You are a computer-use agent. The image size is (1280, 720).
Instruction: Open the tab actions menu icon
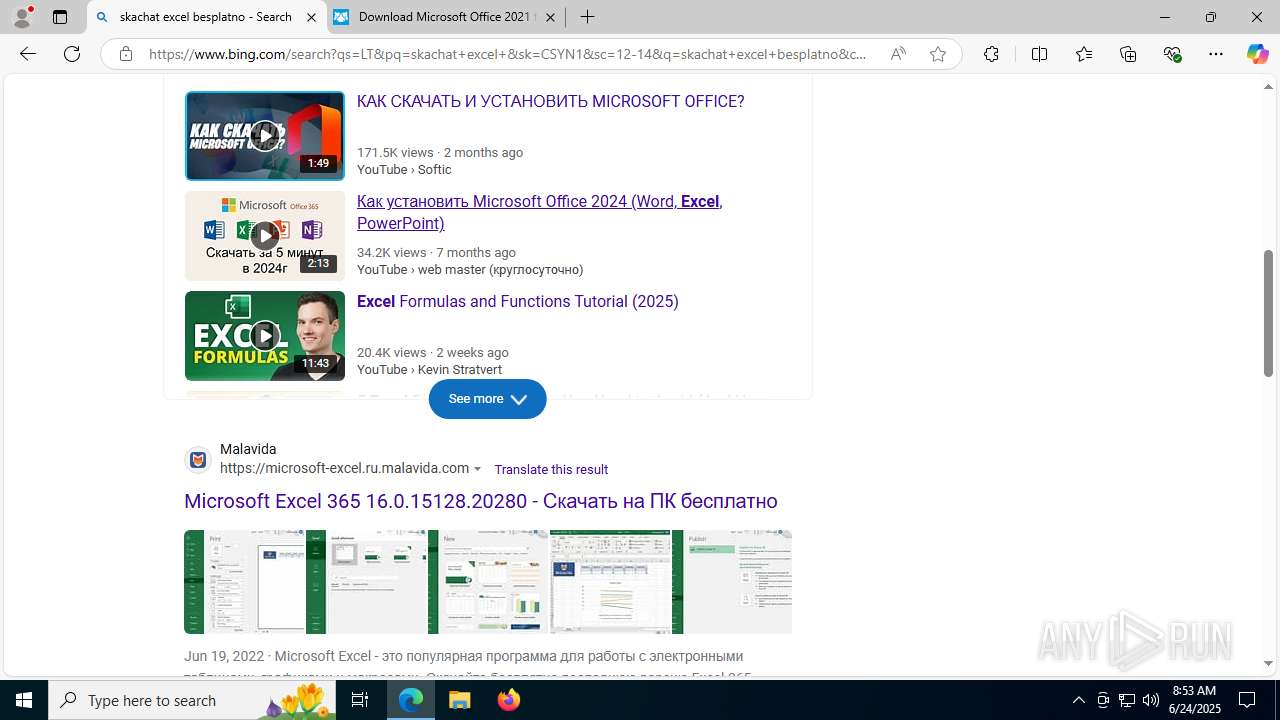(x=60, y=17)
